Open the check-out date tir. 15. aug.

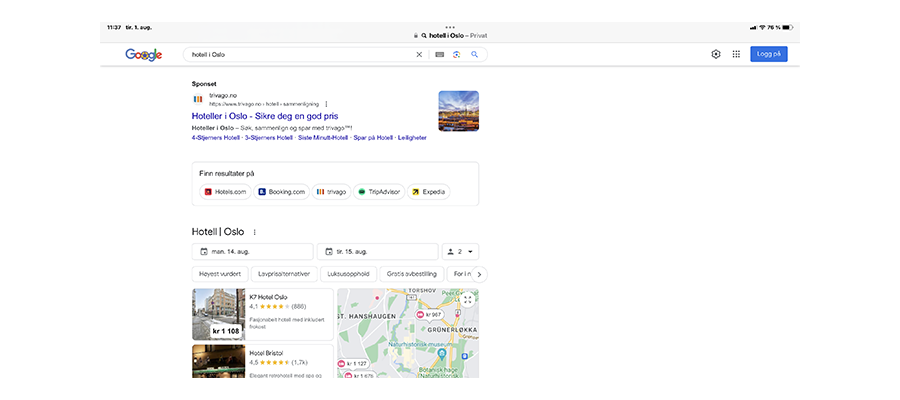click(378, 251)
